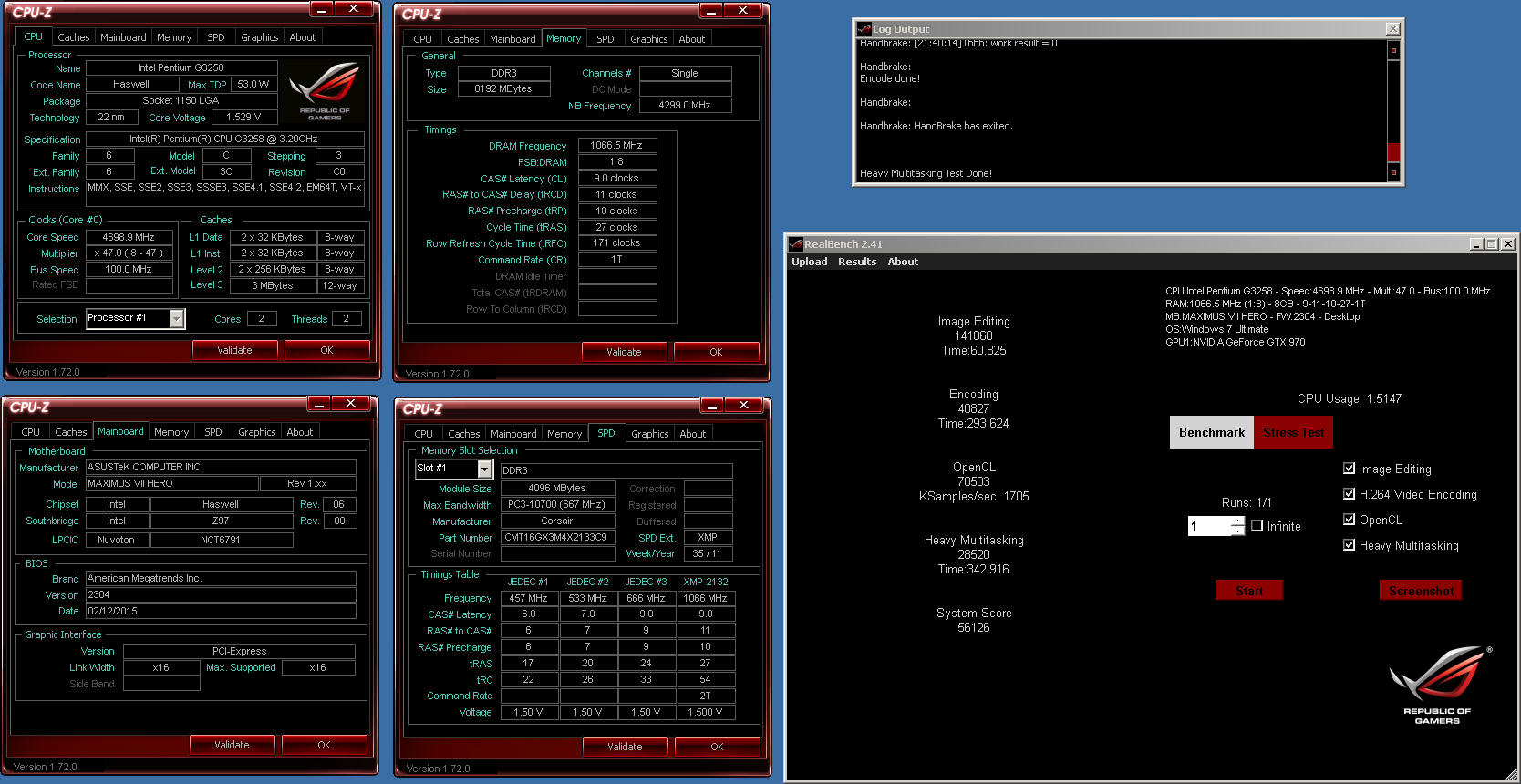Minimize the CPU-Z Memory window
The image size is (1521, 784).
coord(711,11)
